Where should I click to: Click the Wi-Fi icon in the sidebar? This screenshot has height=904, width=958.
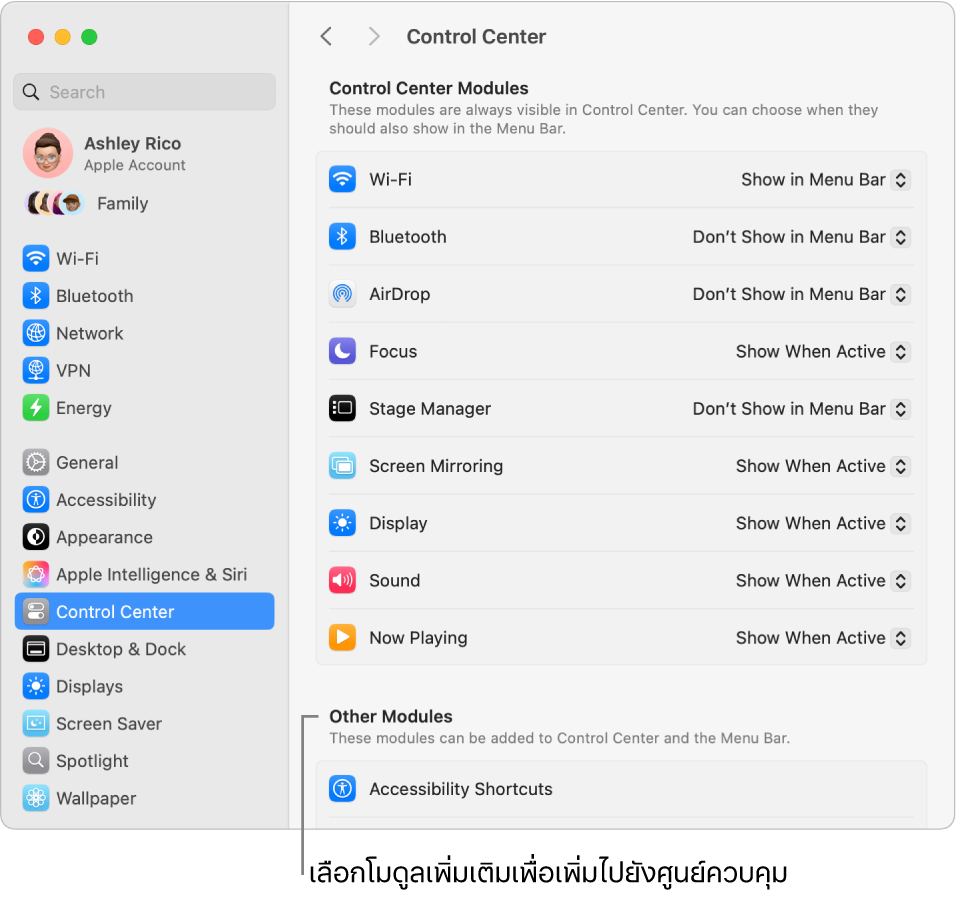click(x=36, y=258)
